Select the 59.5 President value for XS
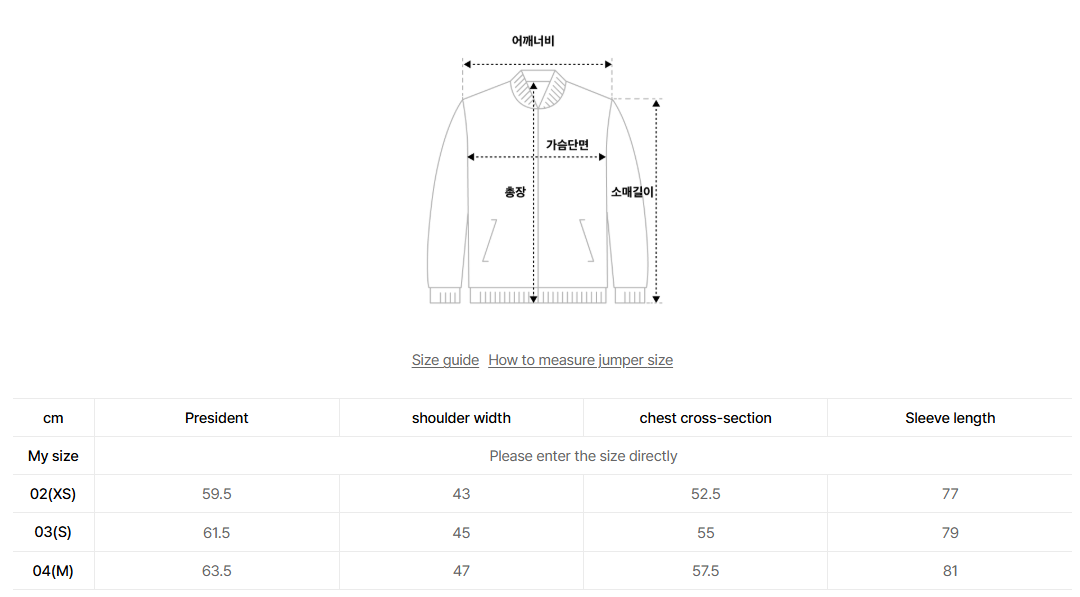The width and height of the screenshot is (1080, 597). click(216, 493)
